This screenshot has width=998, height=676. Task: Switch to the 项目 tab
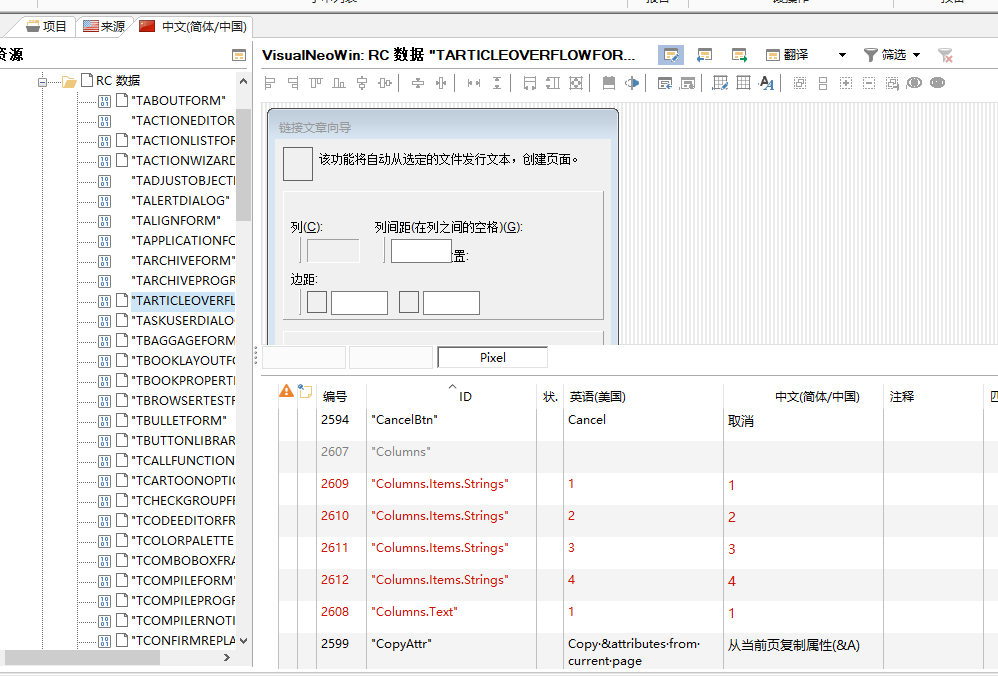[x=46, y=26]
